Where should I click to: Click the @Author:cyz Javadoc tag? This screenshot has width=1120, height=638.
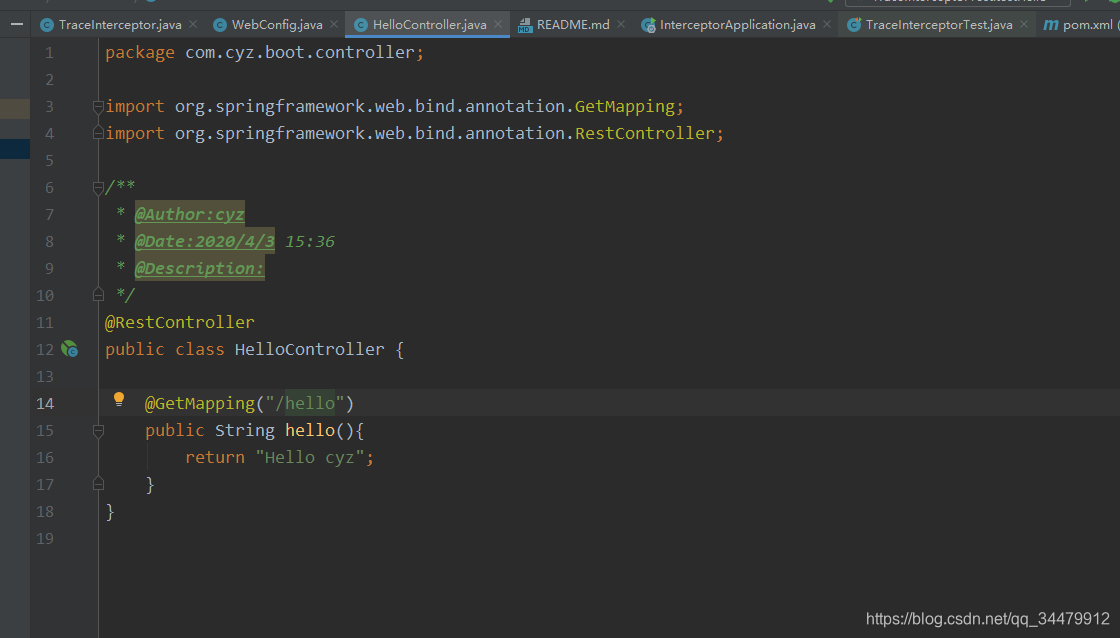click(x=189, y=214)
